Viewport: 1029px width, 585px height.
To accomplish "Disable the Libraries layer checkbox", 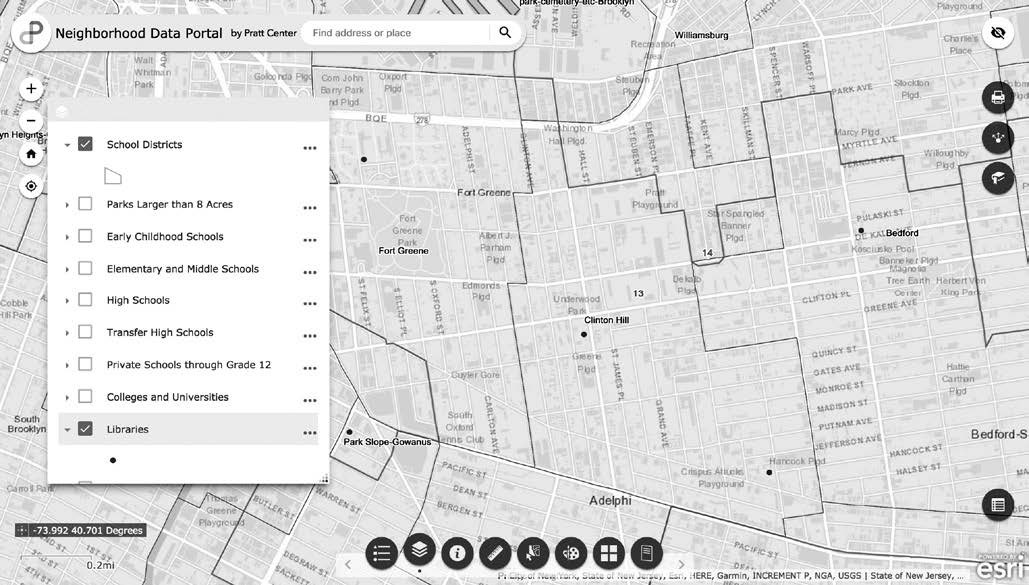I will (85, 429).
